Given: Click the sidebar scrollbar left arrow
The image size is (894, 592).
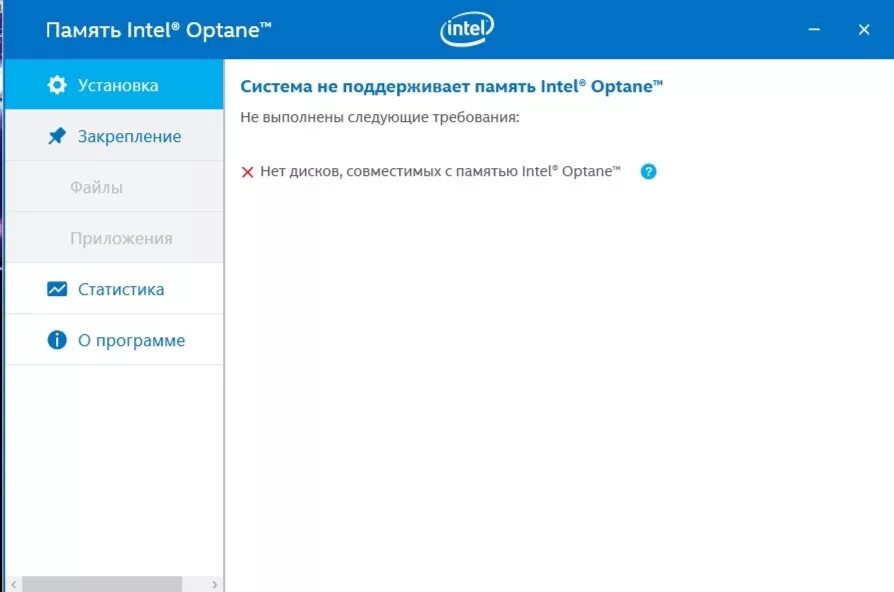Looking at the screenshot, I should (14, 584).
